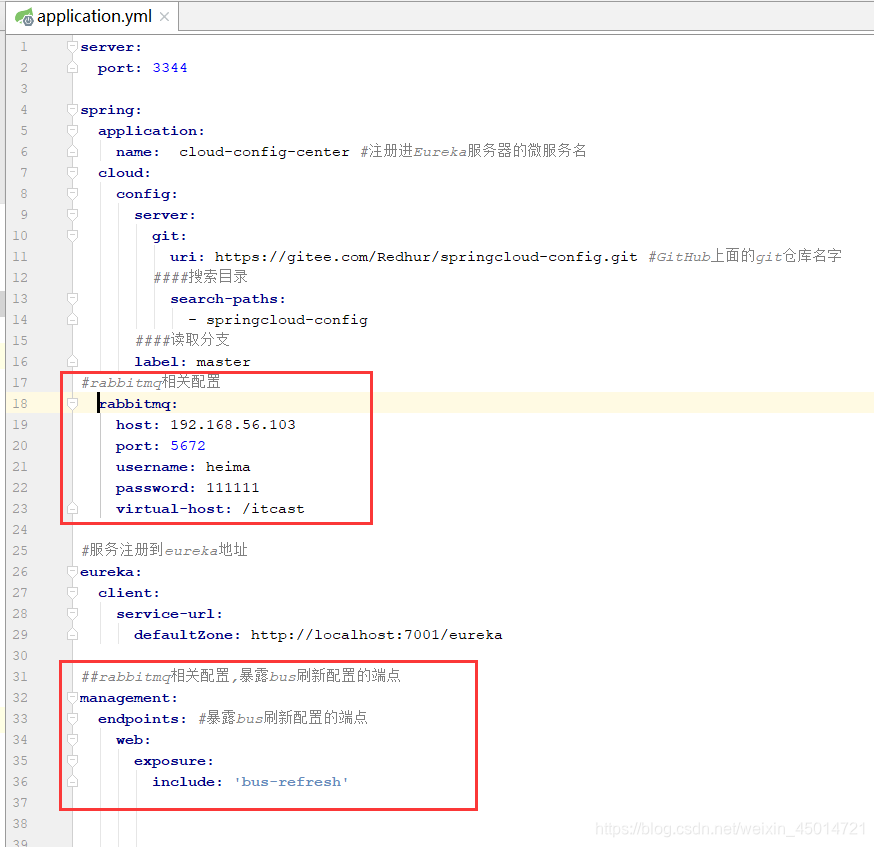
Task: Collapse the service-url block at line 28
Action: pyautogui.click(x=72, y=614)
